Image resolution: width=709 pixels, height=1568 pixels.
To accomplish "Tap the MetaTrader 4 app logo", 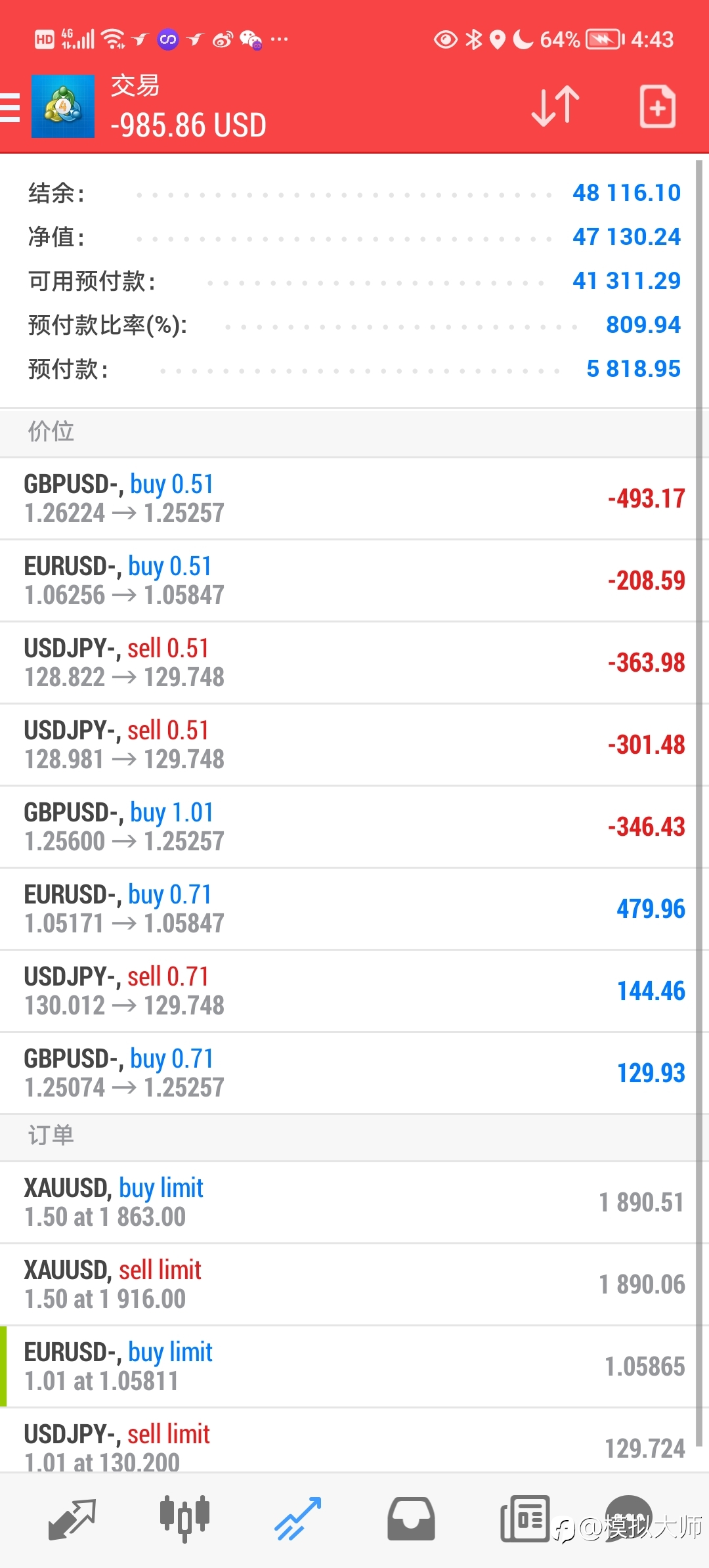I will point(63,106).
